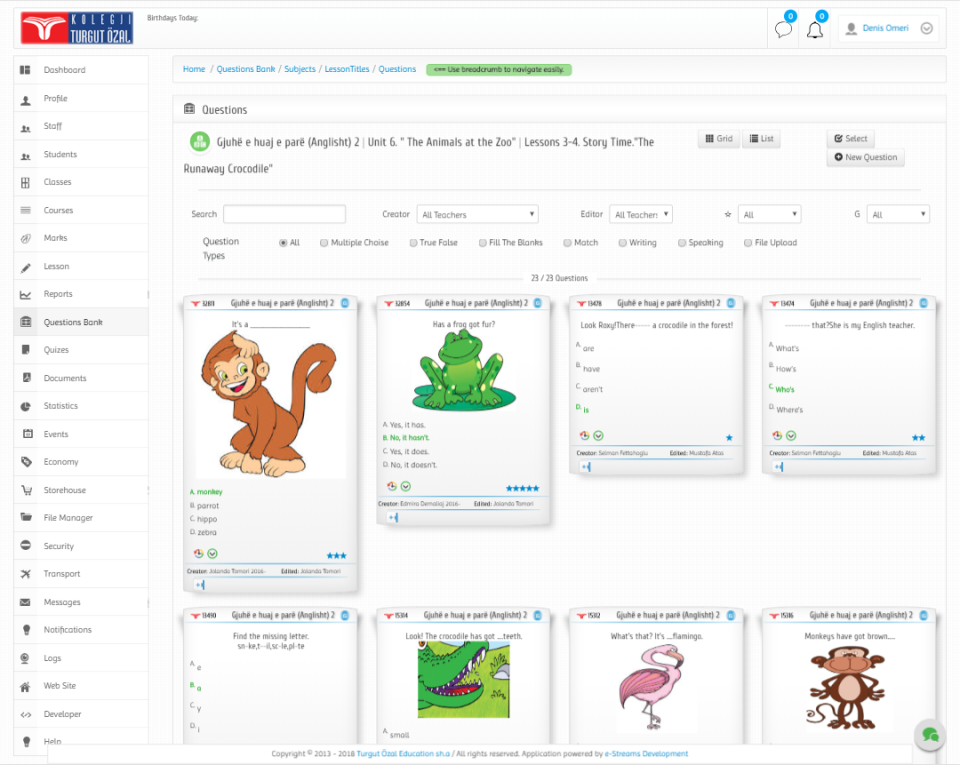The image size is (960, 765).
Task: Go to LessonTitles in the breadcrumb
Action: (347, 69)
